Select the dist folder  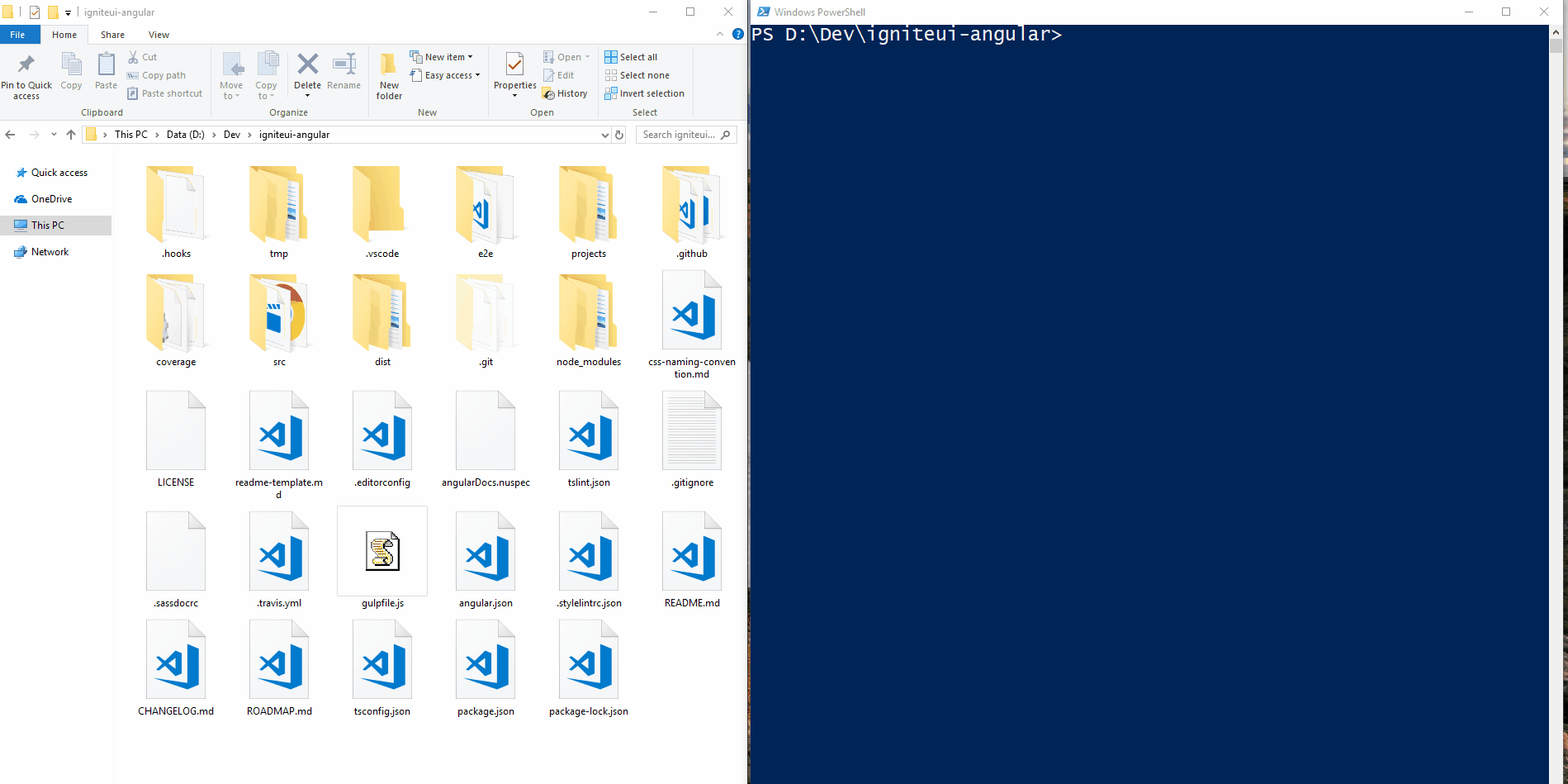pos(382,321)
